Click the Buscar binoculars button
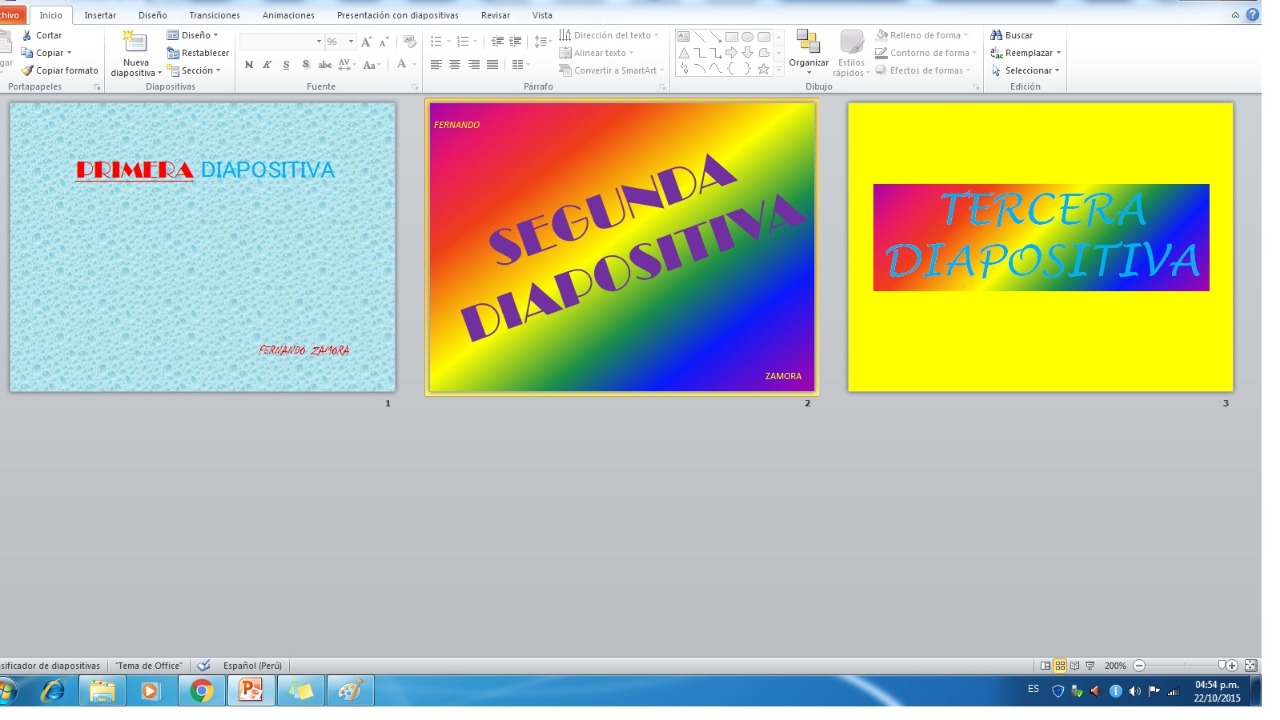 coord(1012,35)
